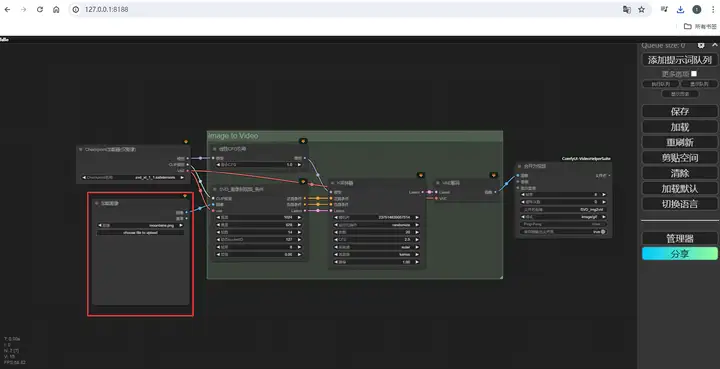
Task: Reload the page in the browser
Action: (x=40, y=10)
